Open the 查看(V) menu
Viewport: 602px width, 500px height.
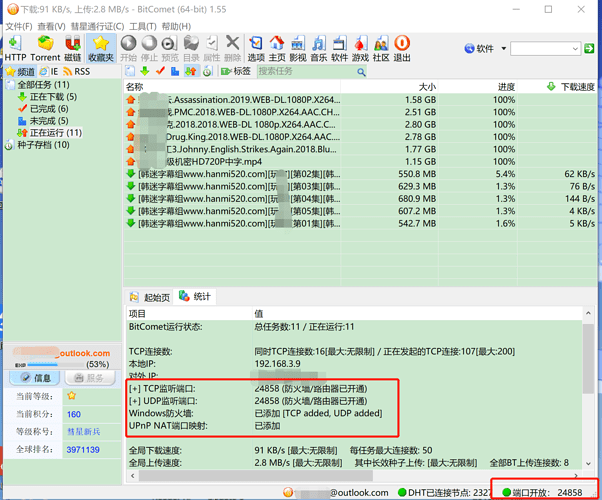[x=51, y=26]
